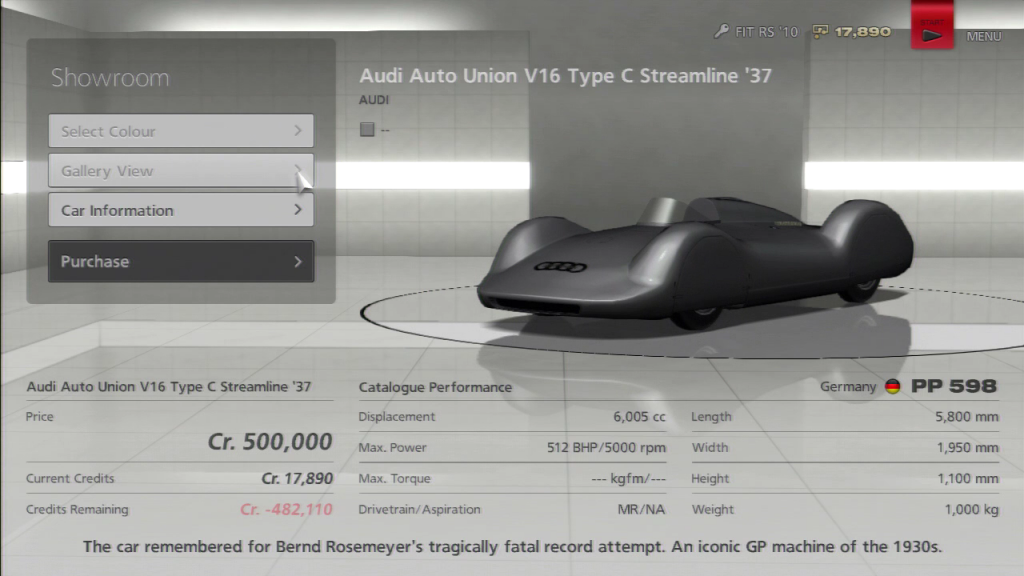
Task: Click the chevron on the Car Information row
Action: pos(298,210)
